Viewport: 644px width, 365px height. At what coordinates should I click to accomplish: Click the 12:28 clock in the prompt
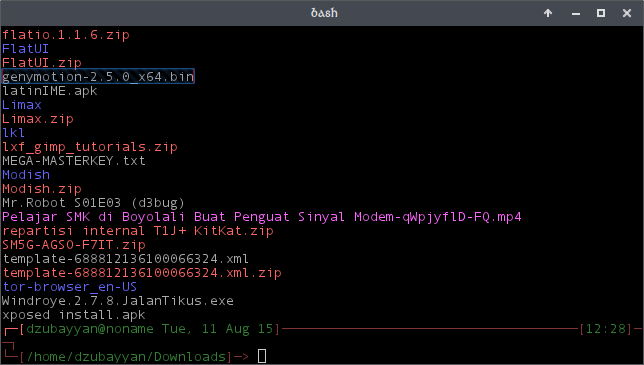pyautogui.click(x=606, y=329)
